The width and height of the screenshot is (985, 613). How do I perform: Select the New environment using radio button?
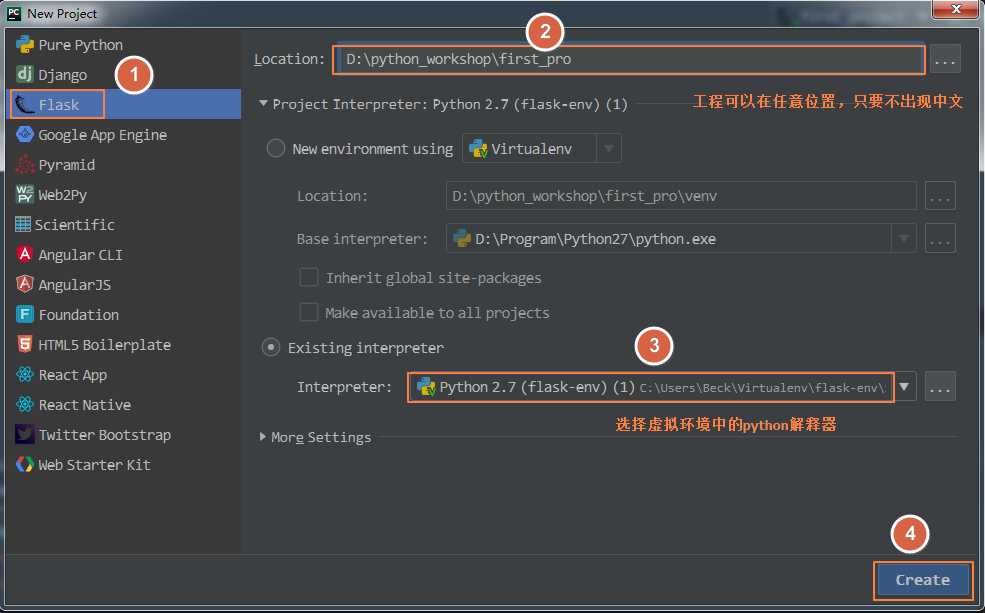276,149
